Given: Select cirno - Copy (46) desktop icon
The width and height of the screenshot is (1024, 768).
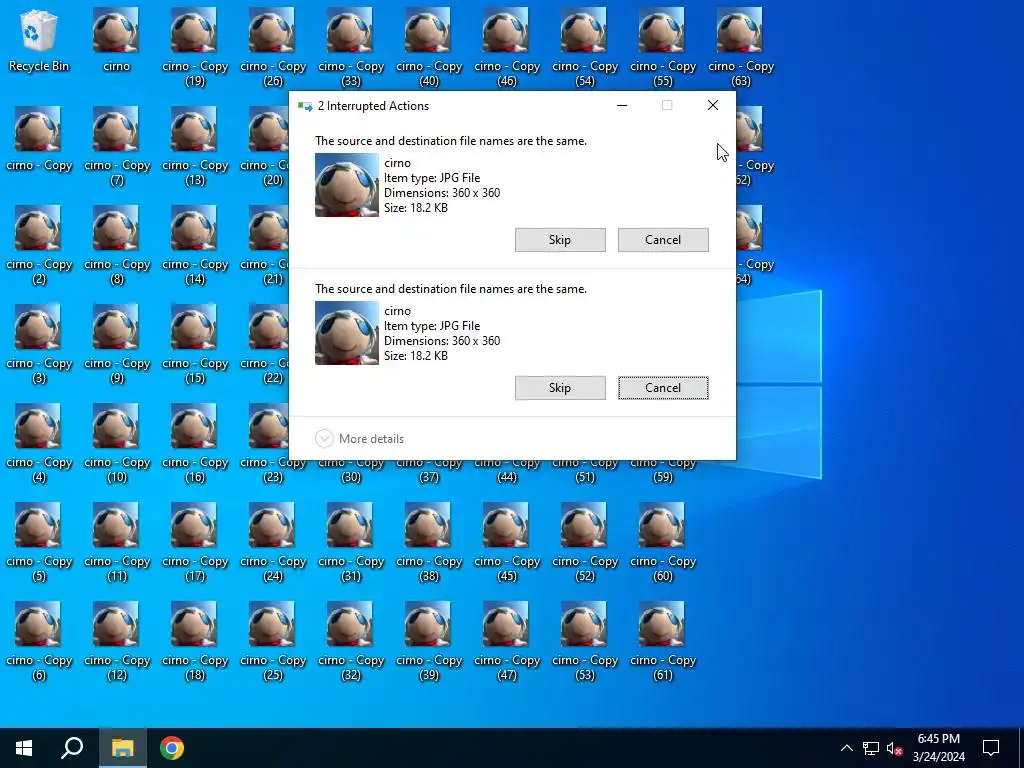Looking at the screenshot, I should (507, 47).
